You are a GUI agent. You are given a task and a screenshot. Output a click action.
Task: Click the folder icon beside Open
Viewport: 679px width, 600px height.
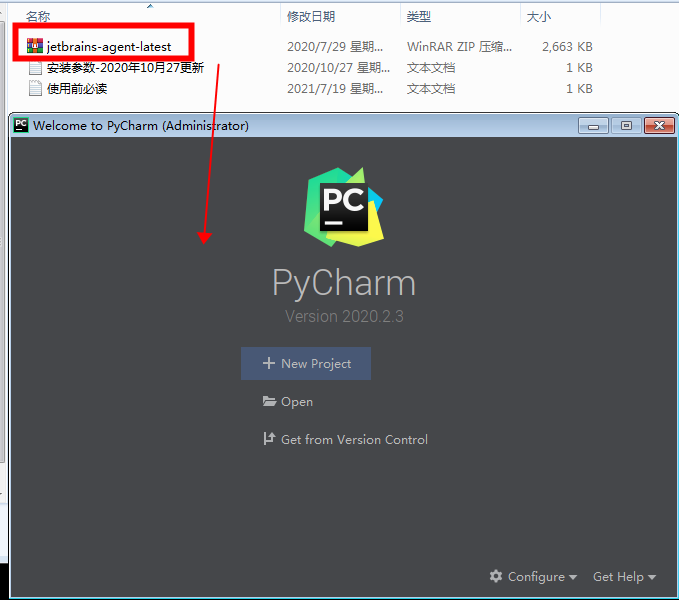269,401
